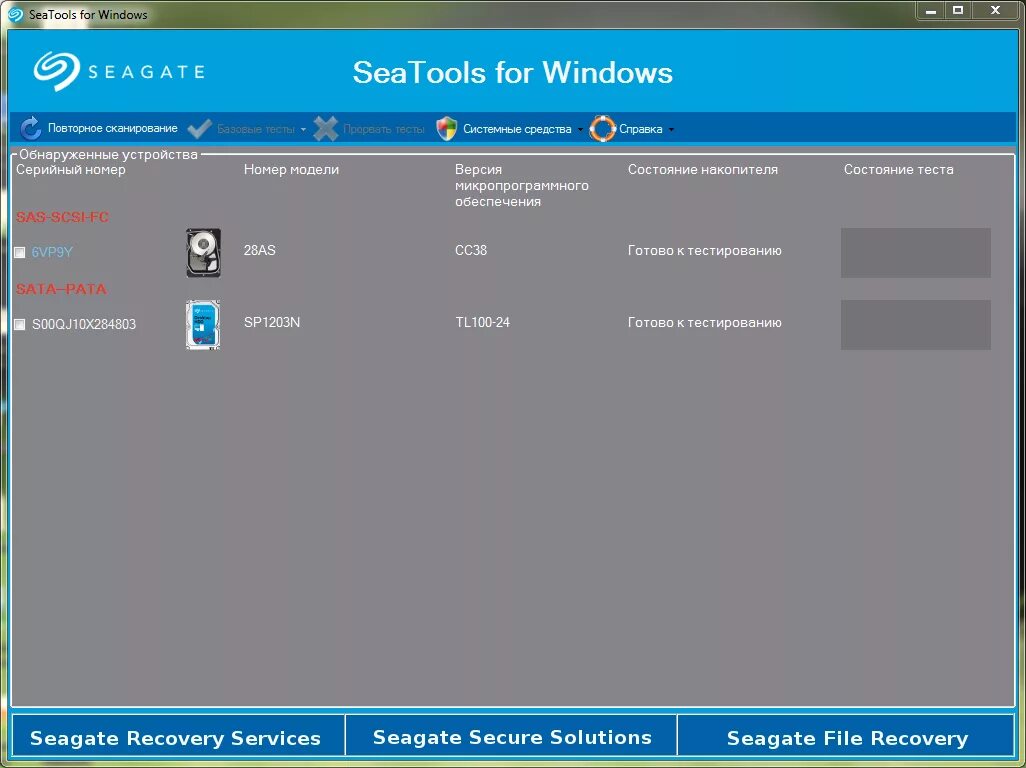Click the test status bar for S00QJ10X284803
The image size is (1026, 768).
[915, 324]
